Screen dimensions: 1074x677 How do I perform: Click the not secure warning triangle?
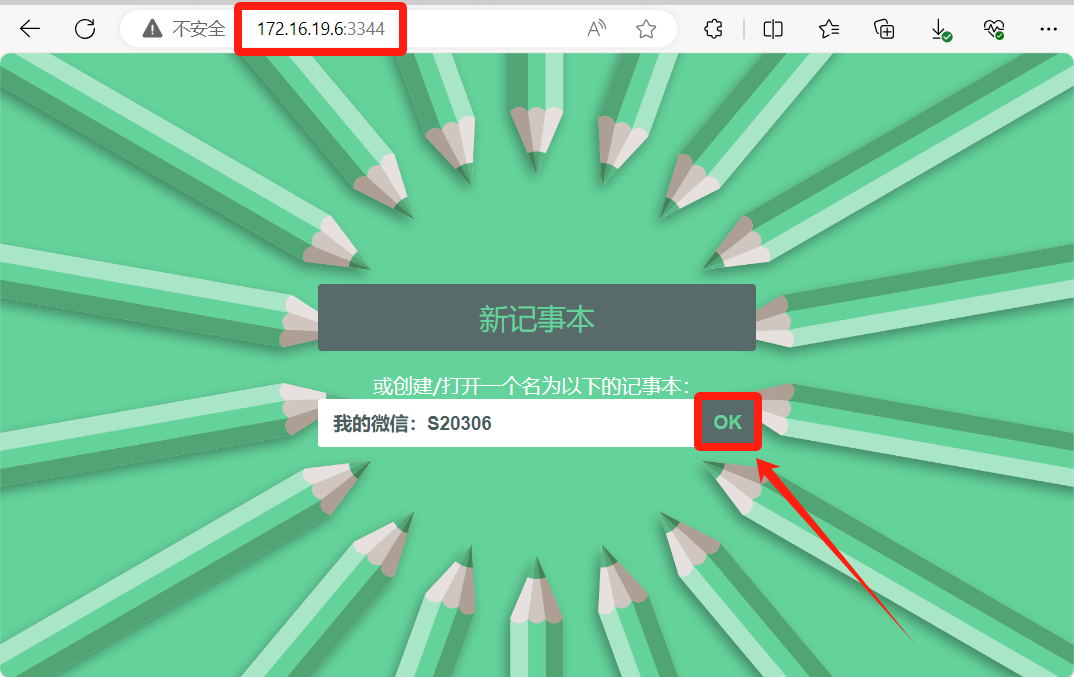[x=152, y=29]
